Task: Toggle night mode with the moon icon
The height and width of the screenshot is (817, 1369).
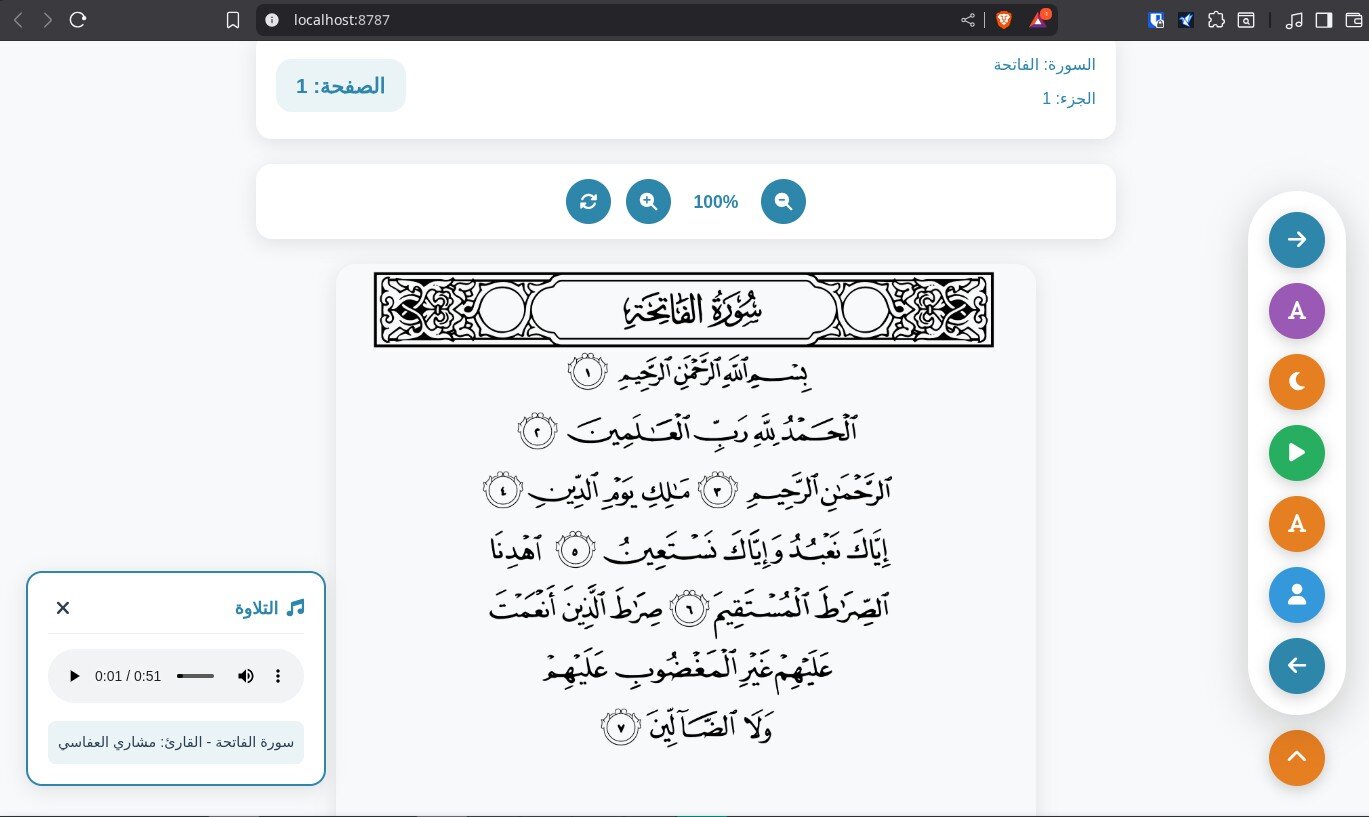Action: [1296, 382]
